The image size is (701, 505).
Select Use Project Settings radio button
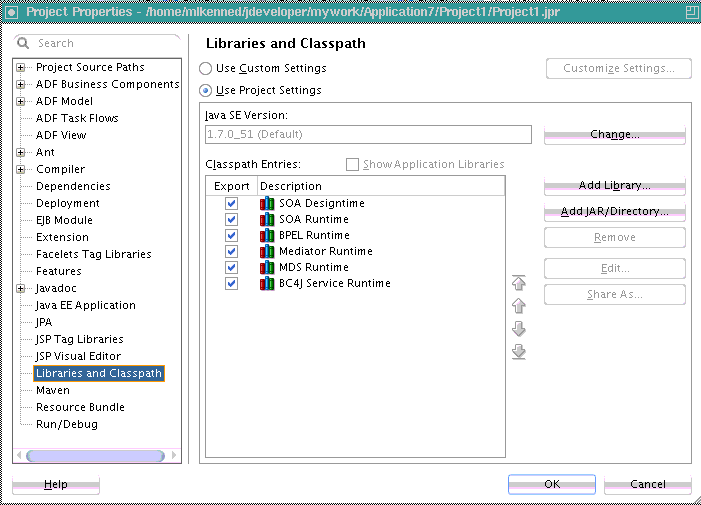coord(205,91)
